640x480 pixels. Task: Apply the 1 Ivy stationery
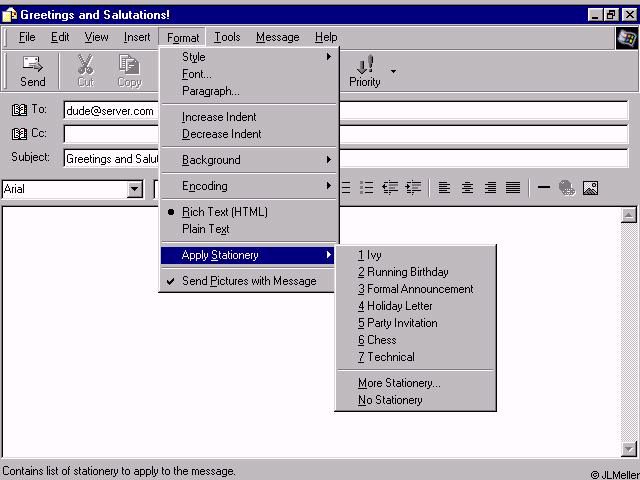(416, 255)
